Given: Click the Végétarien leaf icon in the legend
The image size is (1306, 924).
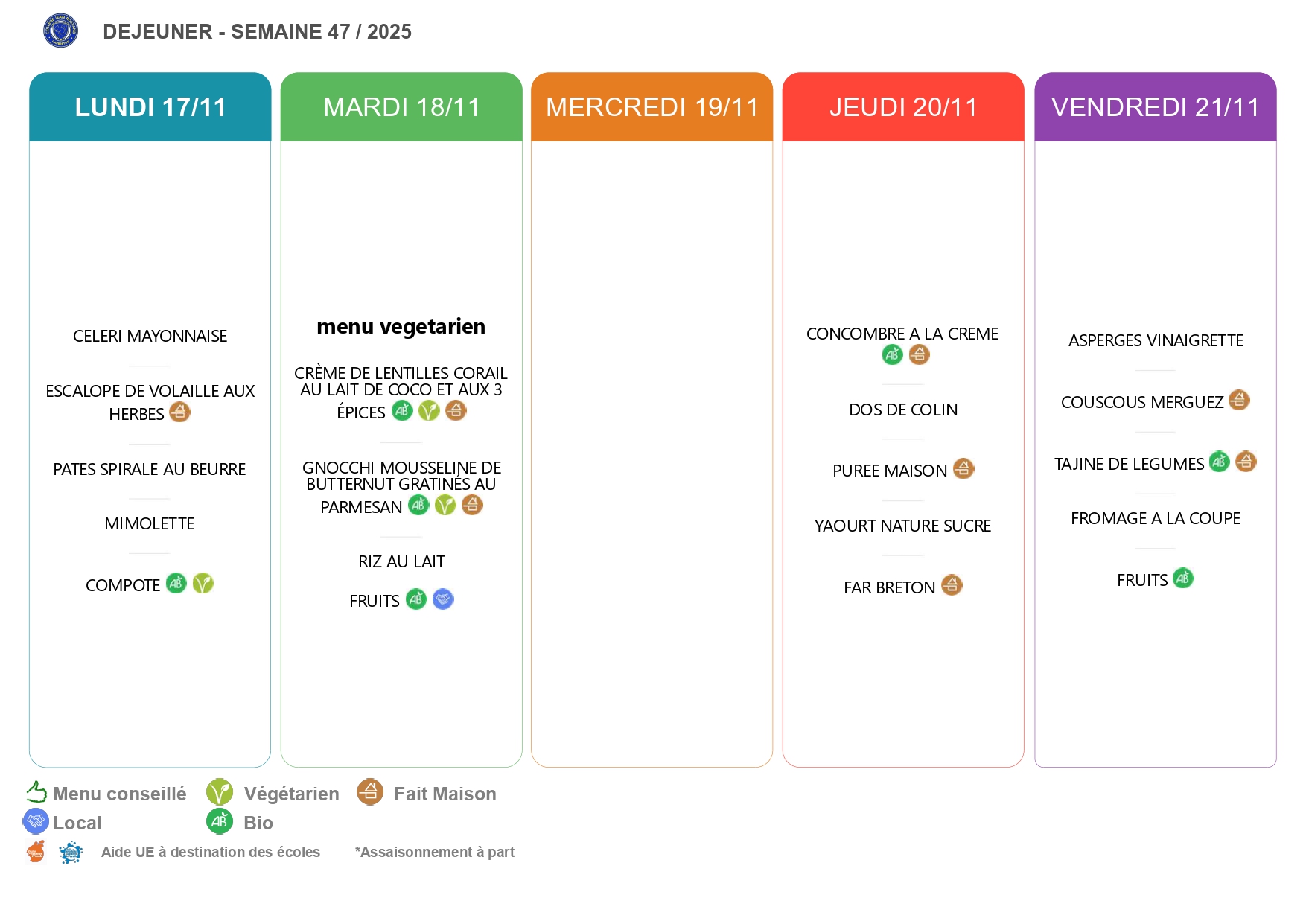Looking at the screenshot, I should [x=219, y=791].
